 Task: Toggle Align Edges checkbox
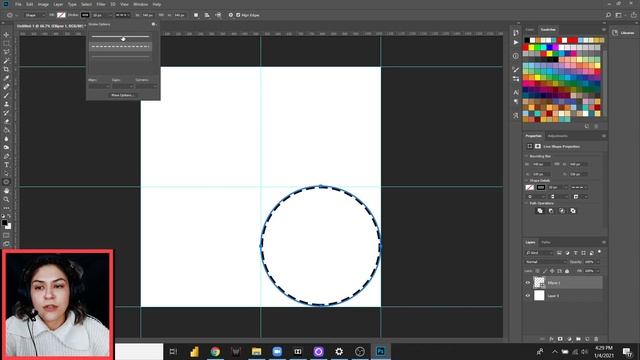(x=238, y=15)
